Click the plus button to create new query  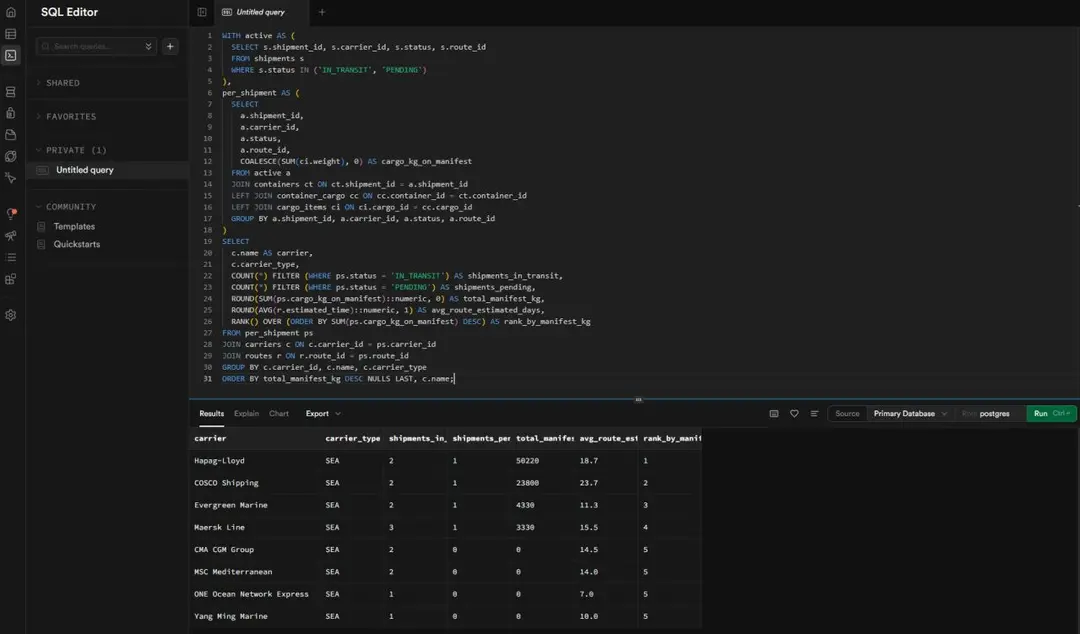point(170,46)
